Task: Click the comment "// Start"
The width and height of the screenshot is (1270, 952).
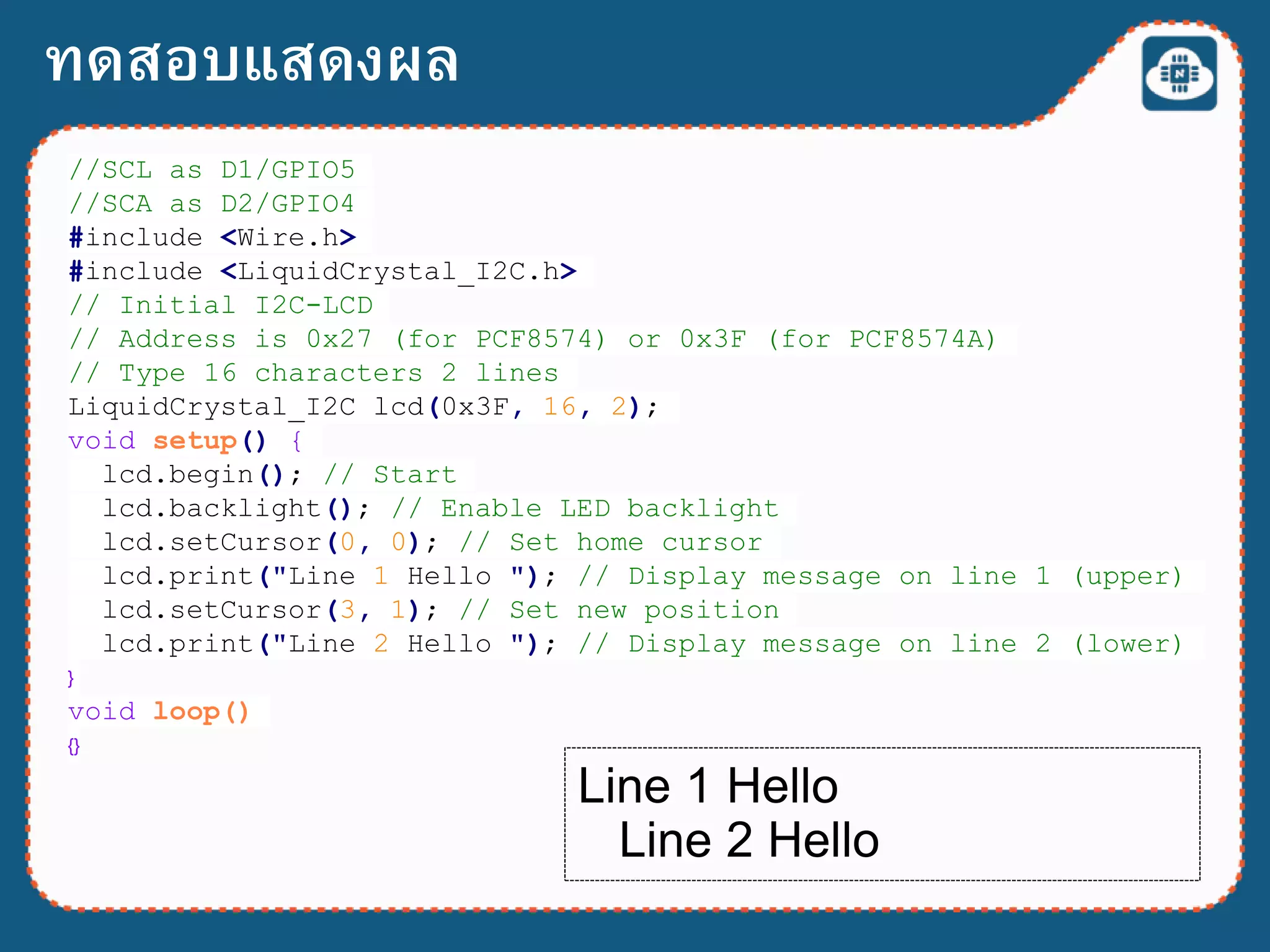Action: [391, 475]
